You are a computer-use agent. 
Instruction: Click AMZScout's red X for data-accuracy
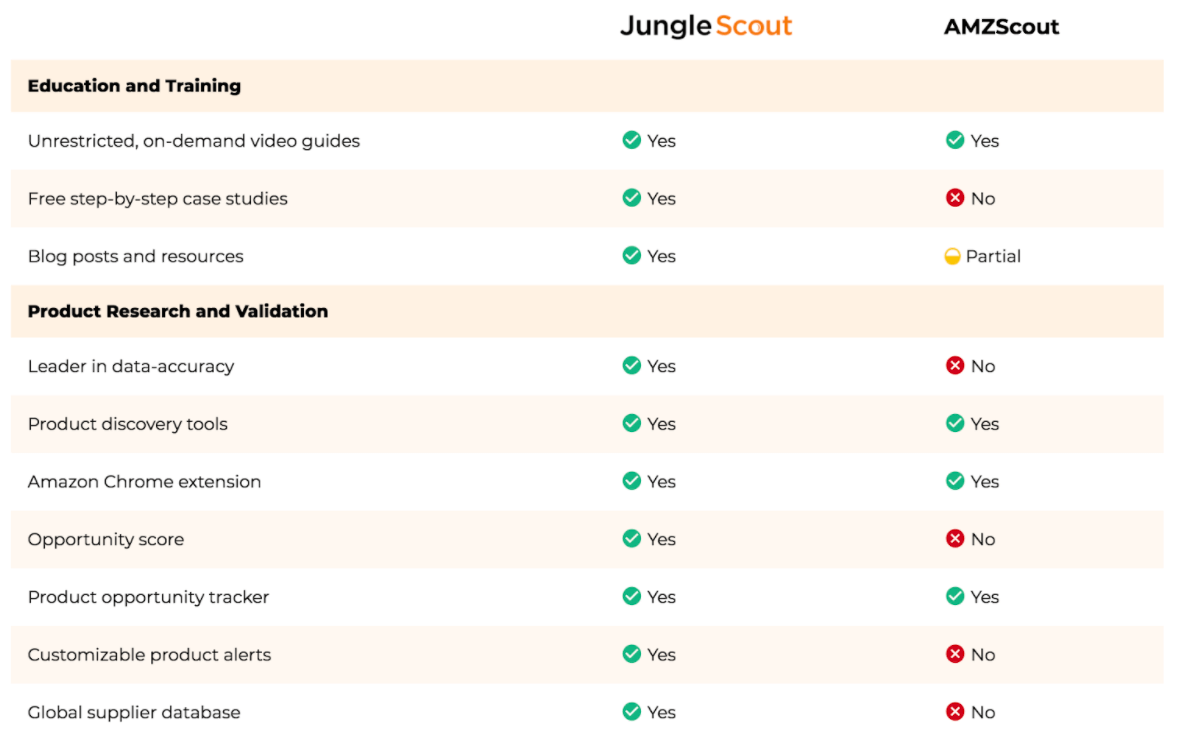coord(955,366)
